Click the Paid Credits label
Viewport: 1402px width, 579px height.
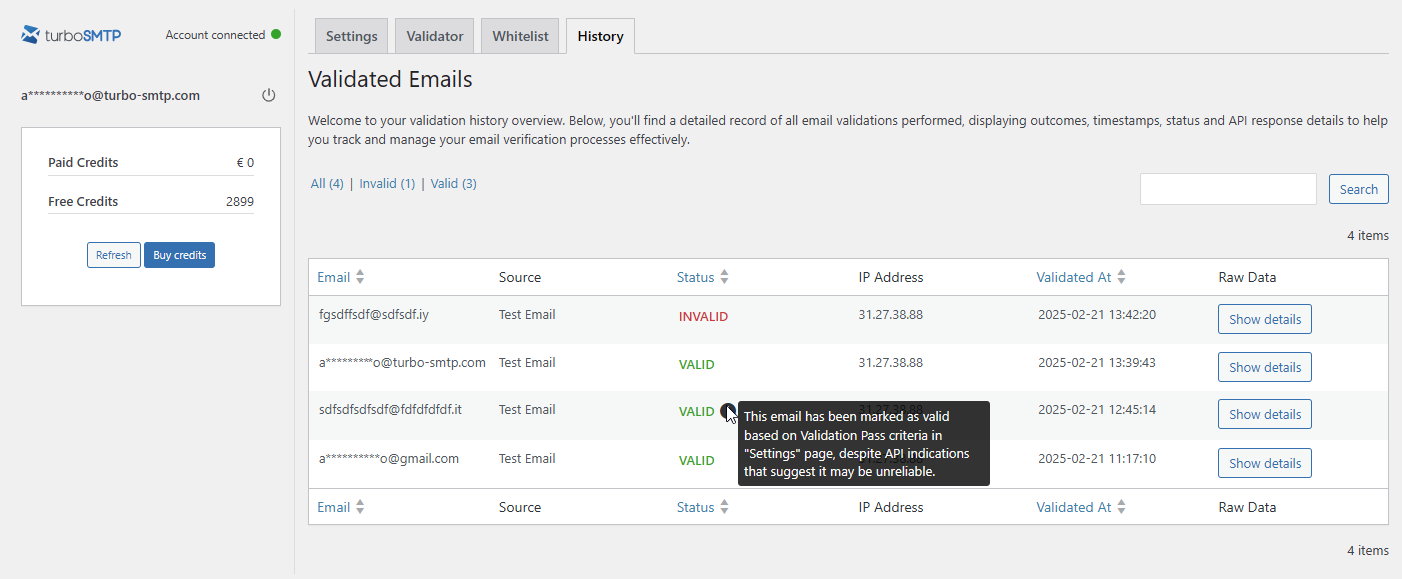coord(83,162)
